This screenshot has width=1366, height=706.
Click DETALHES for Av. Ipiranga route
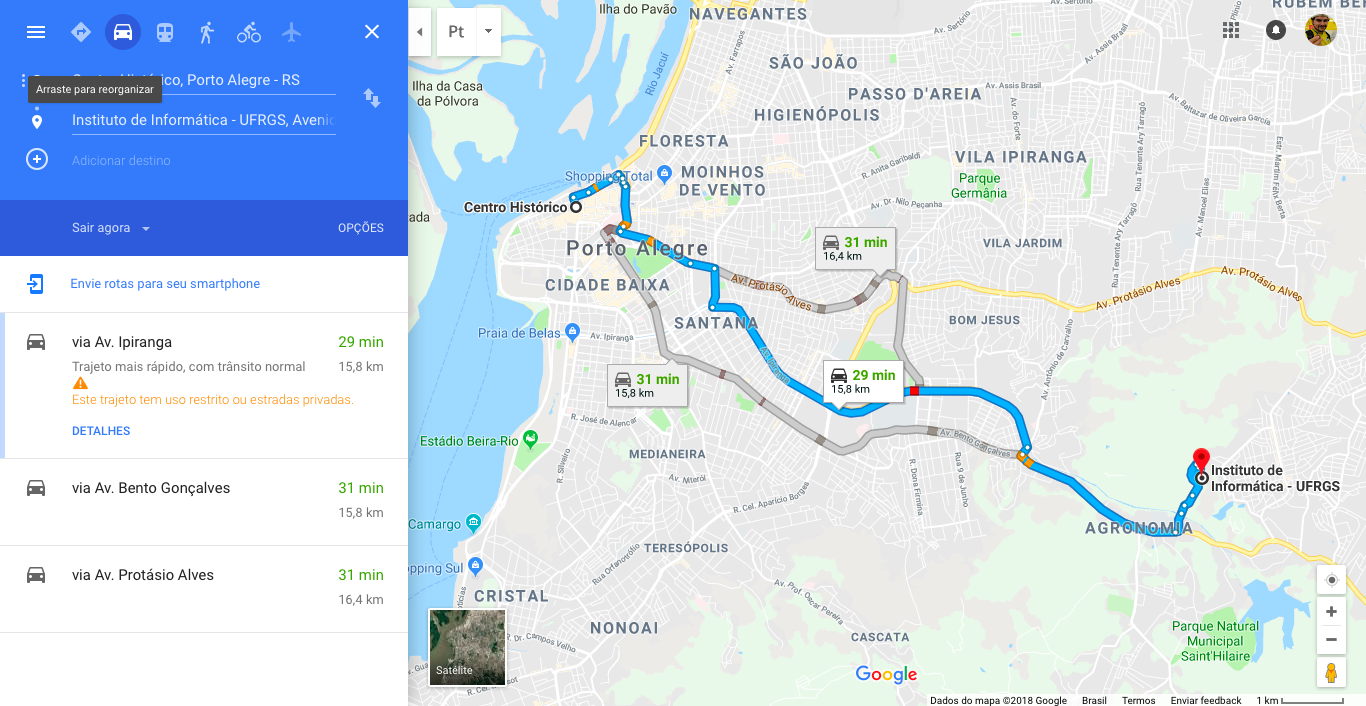pos(101,431)
